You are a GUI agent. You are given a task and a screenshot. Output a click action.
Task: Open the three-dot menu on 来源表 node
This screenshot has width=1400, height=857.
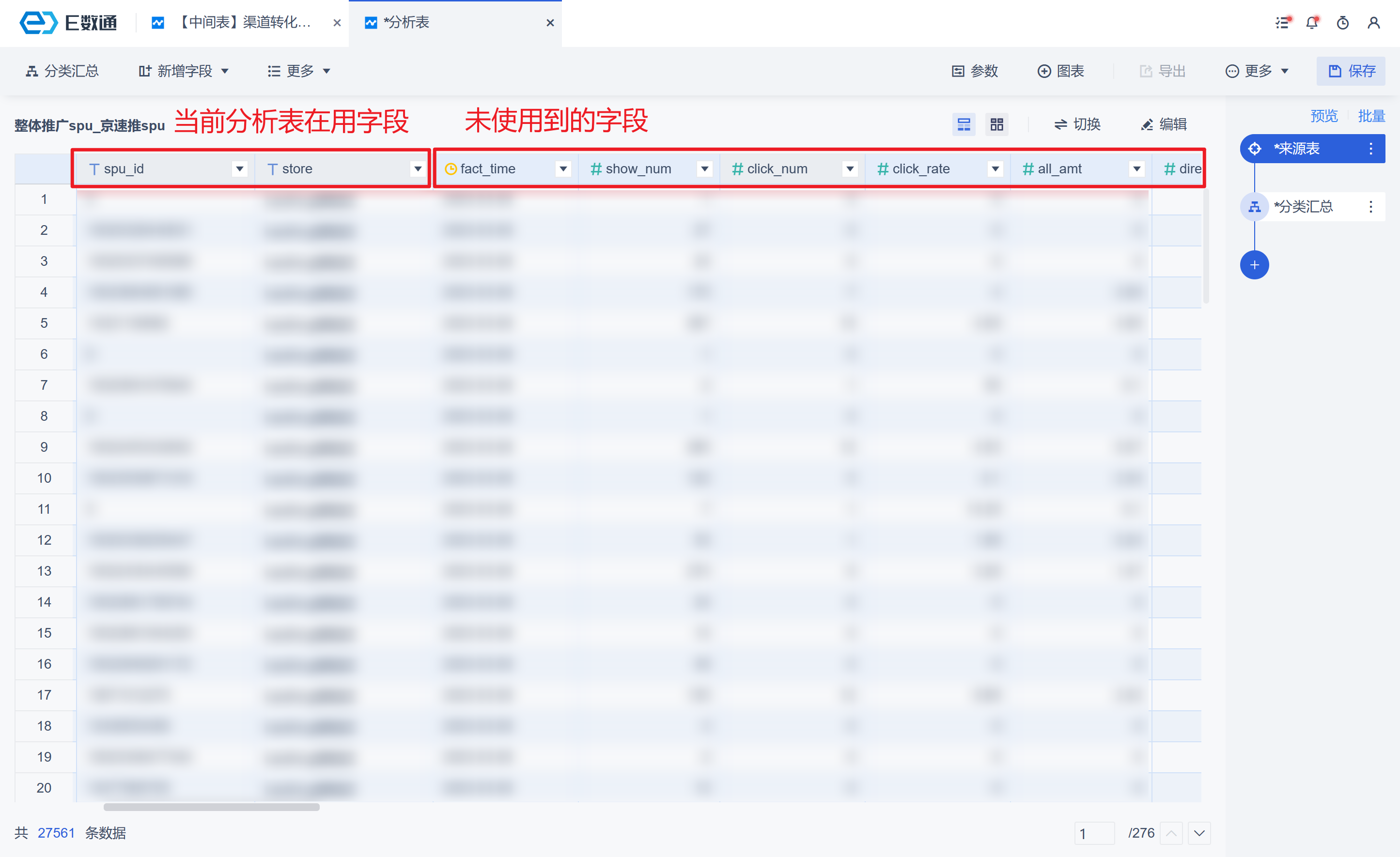coord(1370,149)
